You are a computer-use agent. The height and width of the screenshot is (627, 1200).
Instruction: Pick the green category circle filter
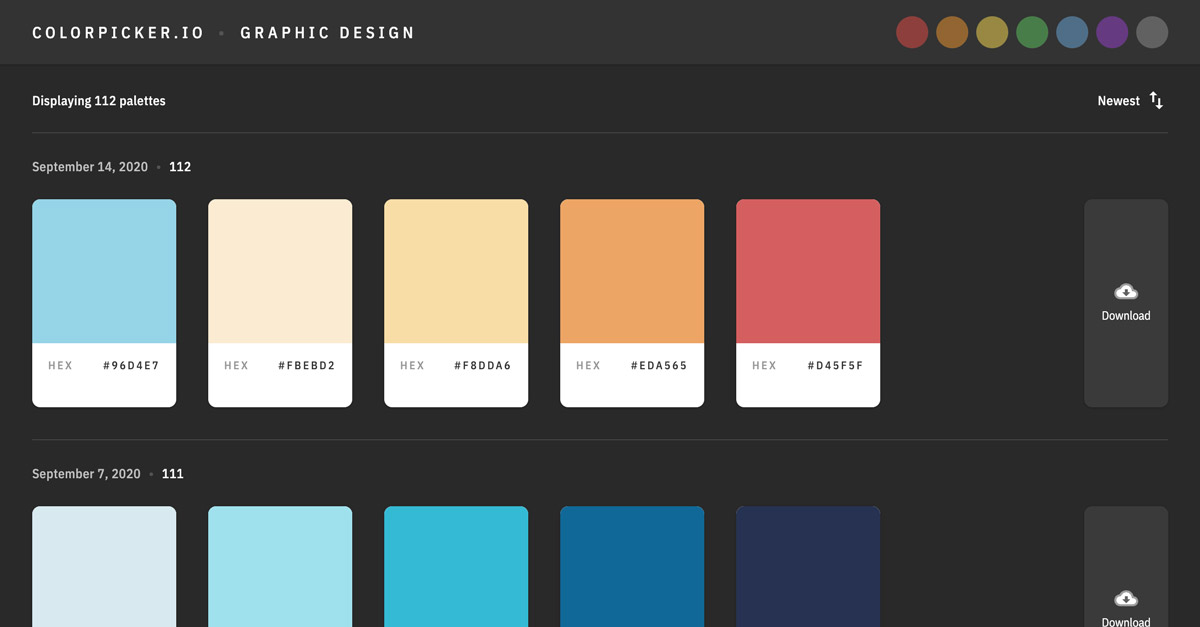click(x=1032, y=32)
